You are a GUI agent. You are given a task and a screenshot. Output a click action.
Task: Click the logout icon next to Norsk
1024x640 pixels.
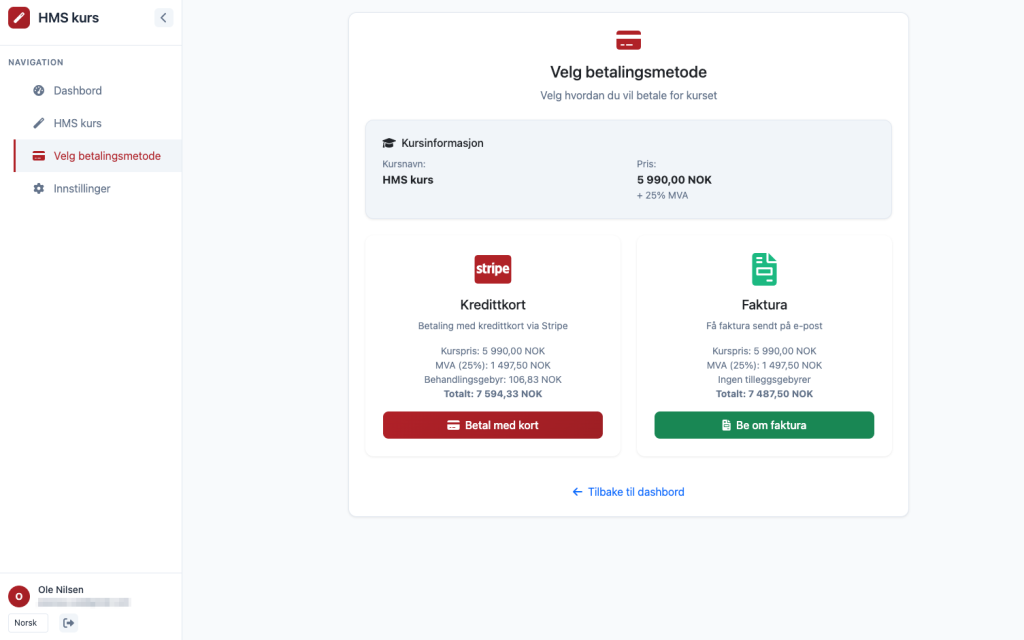tap(69, 623)
